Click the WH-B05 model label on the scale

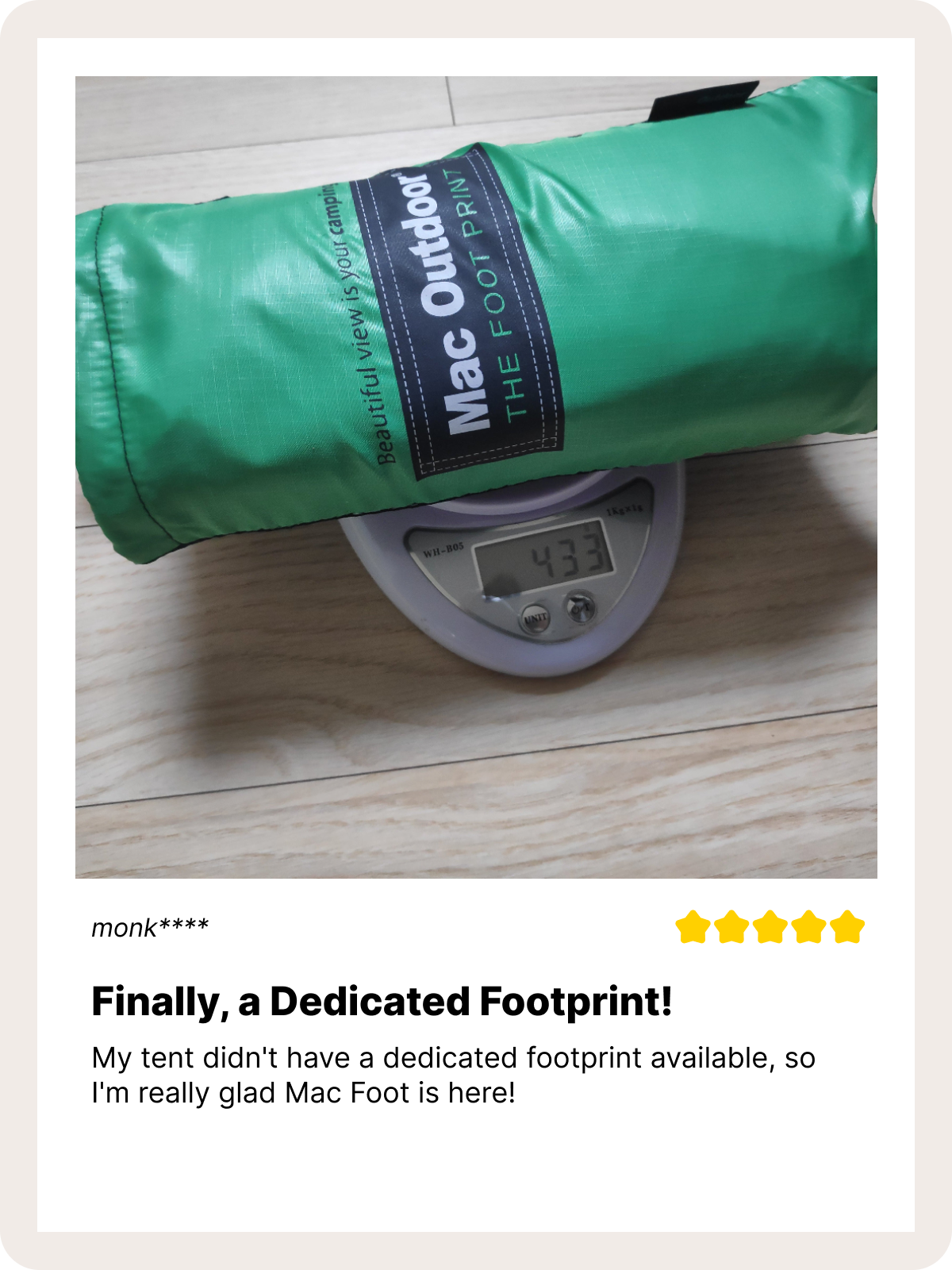(x=443, y=551)
